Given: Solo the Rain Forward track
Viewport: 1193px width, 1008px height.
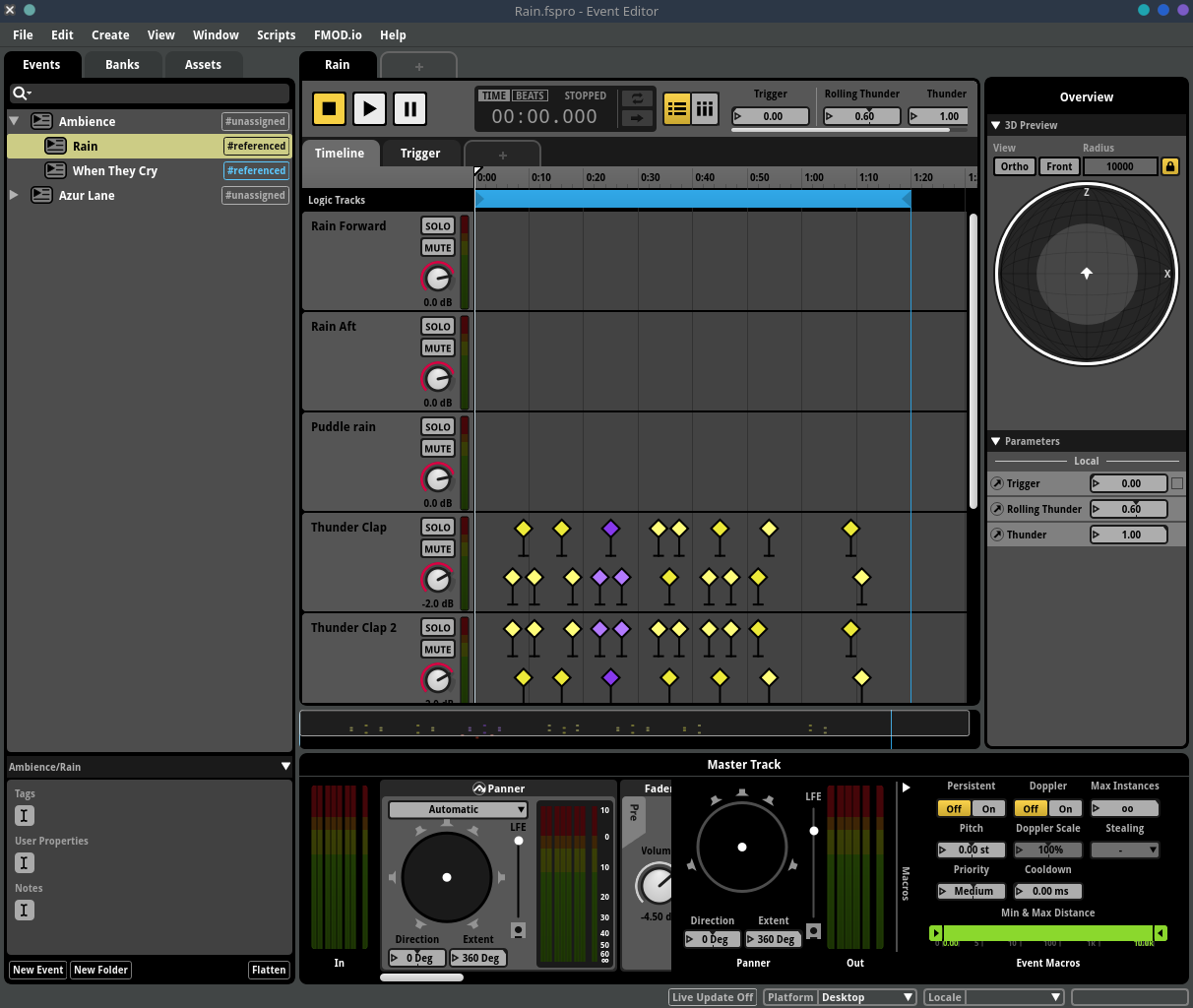Looking at the screenshot, I should (438, 225).
